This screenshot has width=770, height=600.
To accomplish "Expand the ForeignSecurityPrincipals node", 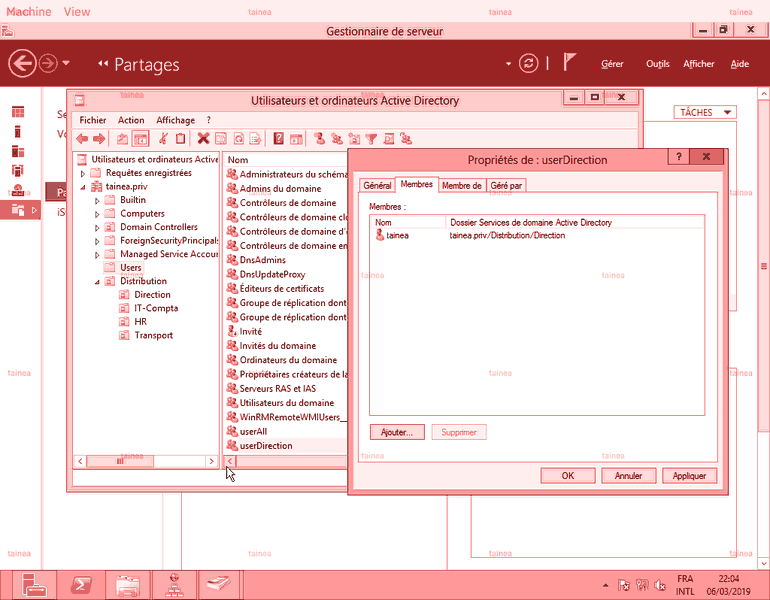I will 97,242.
